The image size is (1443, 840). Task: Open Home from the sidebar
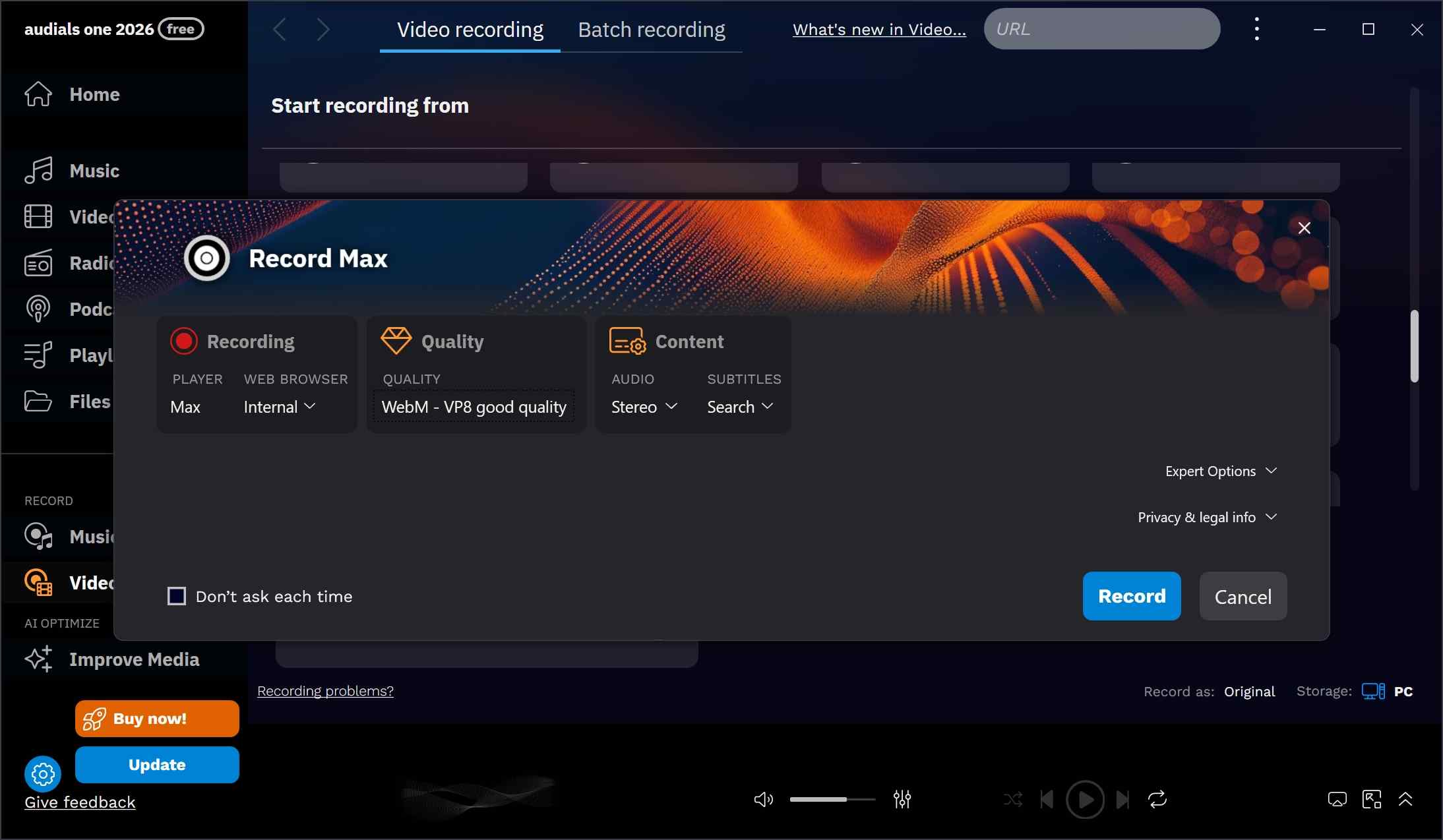[x=38, y=94]
